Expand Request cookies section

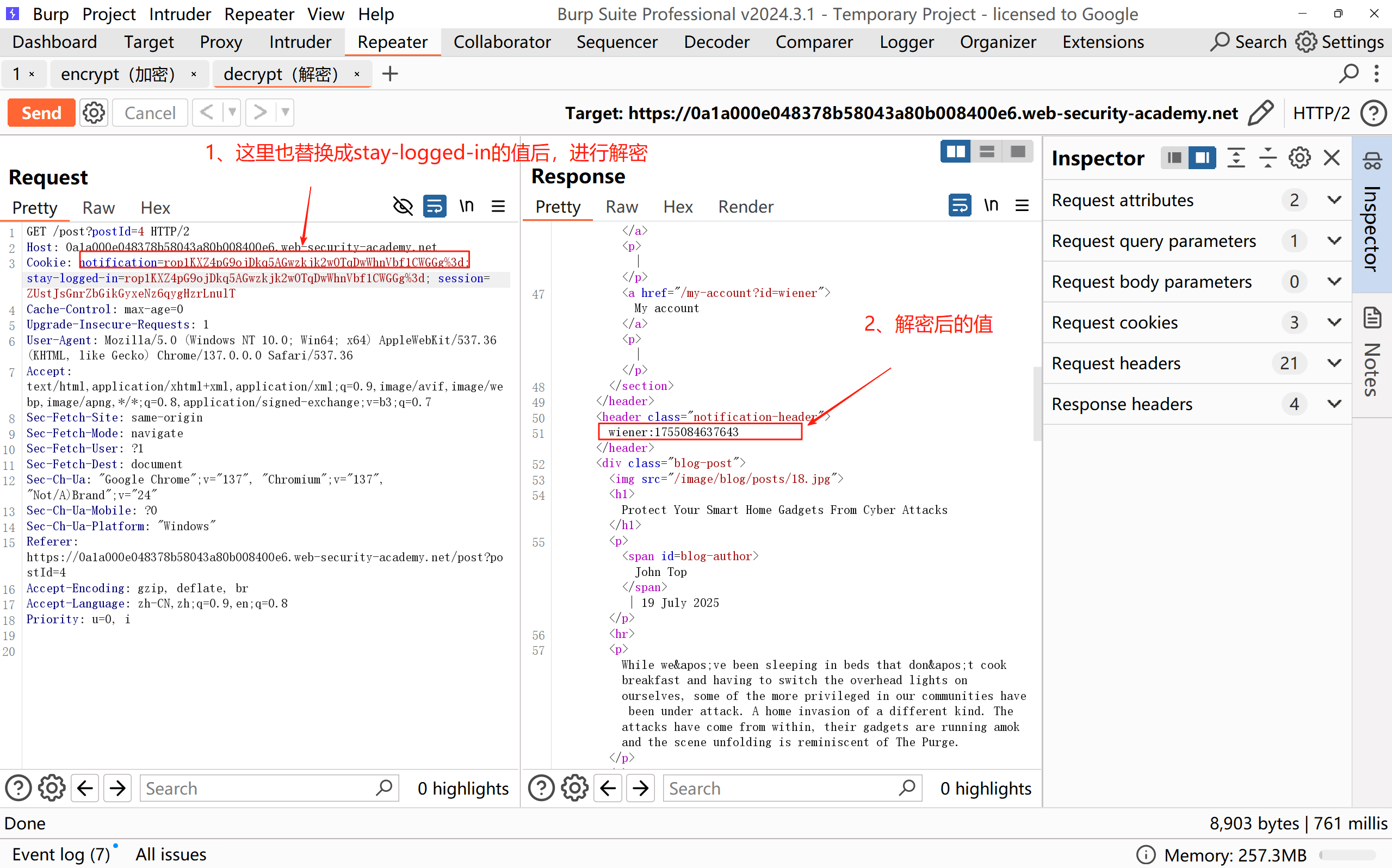click(1334, 323)
